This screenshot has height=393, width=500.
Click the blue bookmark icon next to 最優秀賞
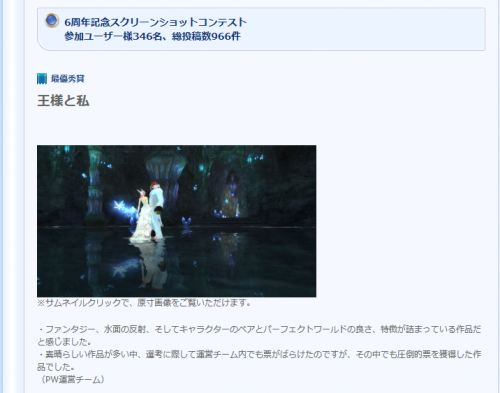click(x=42, y=79)
